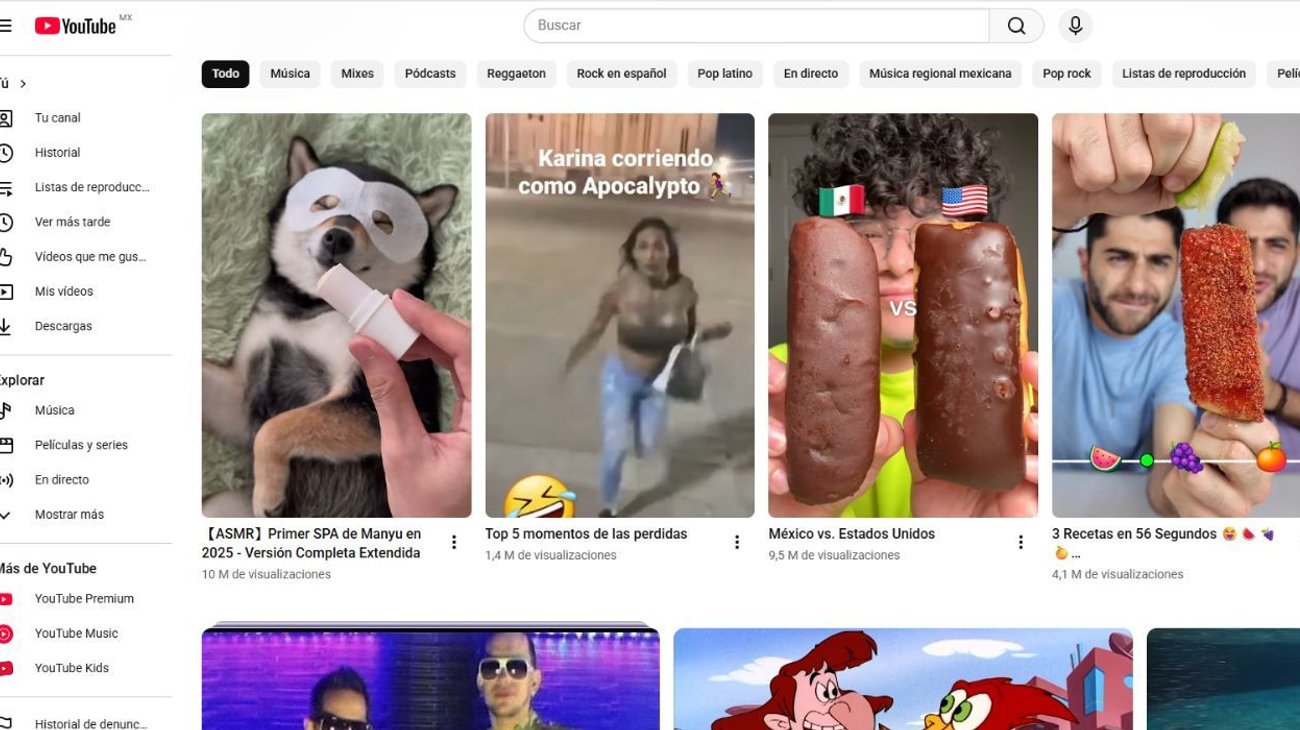This screenshot has height=730, width=1300.
Task: Start voice search with the microphone icon
Action: 1075,26
